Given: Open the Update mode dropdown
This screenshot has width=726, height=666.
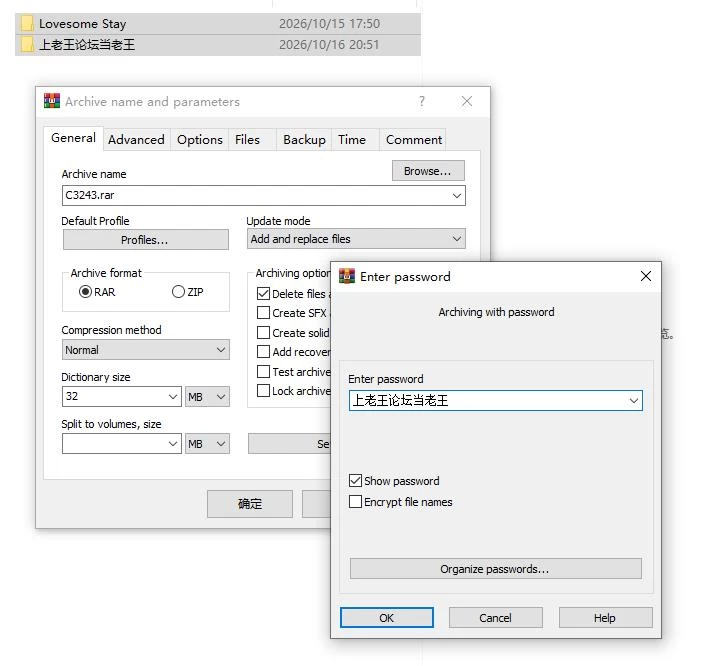Looking at the screenshot, I should (457, 239).
